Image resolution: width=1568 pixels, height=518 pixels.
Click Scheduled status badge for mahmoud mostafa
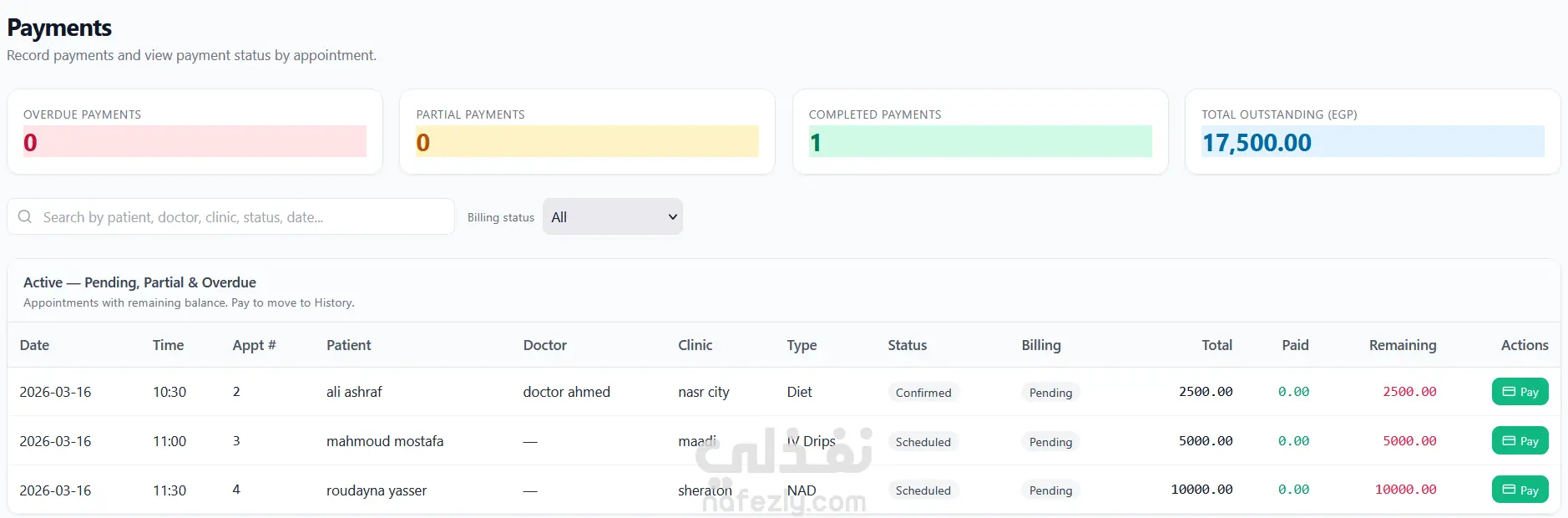pos(923,442)
